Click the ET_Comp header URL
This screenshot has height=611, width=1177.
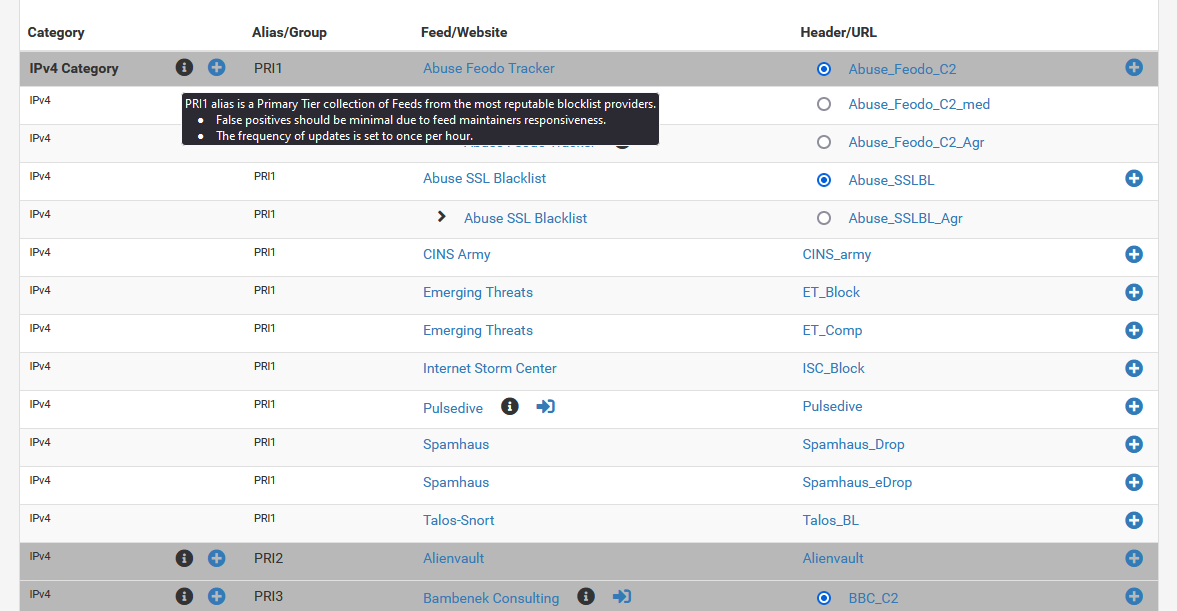pos(832,330)
